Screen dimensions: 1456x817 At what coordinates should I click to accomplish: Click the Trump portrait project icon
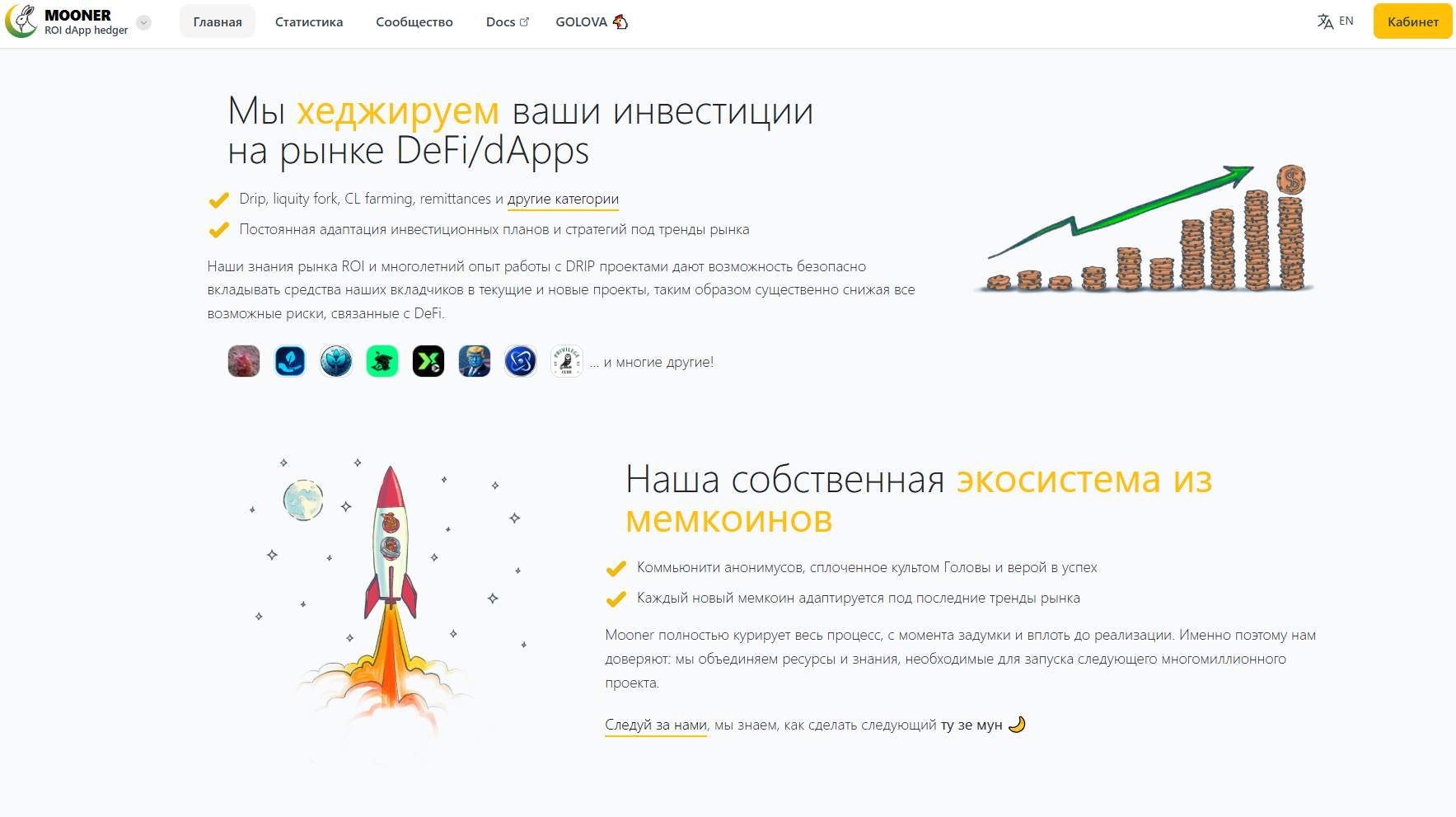(x=475, y=361)
